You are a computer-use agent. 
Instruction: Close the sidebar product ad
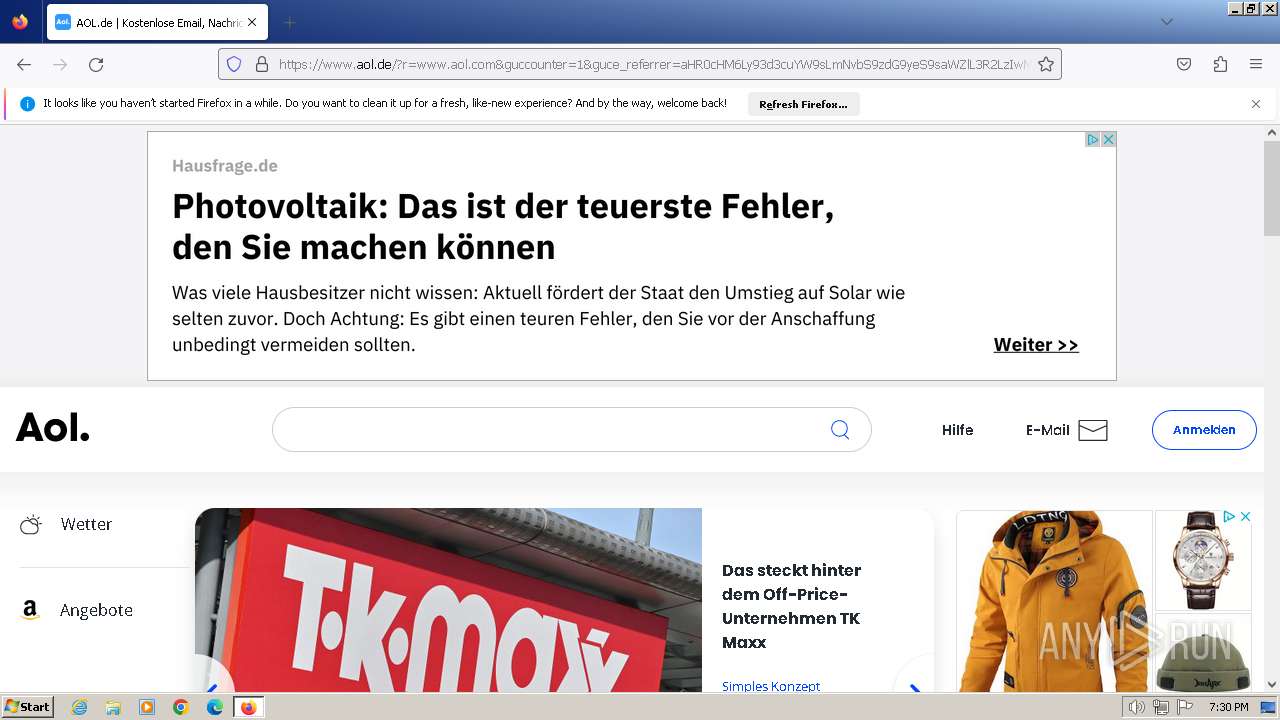coord(1245,516)
